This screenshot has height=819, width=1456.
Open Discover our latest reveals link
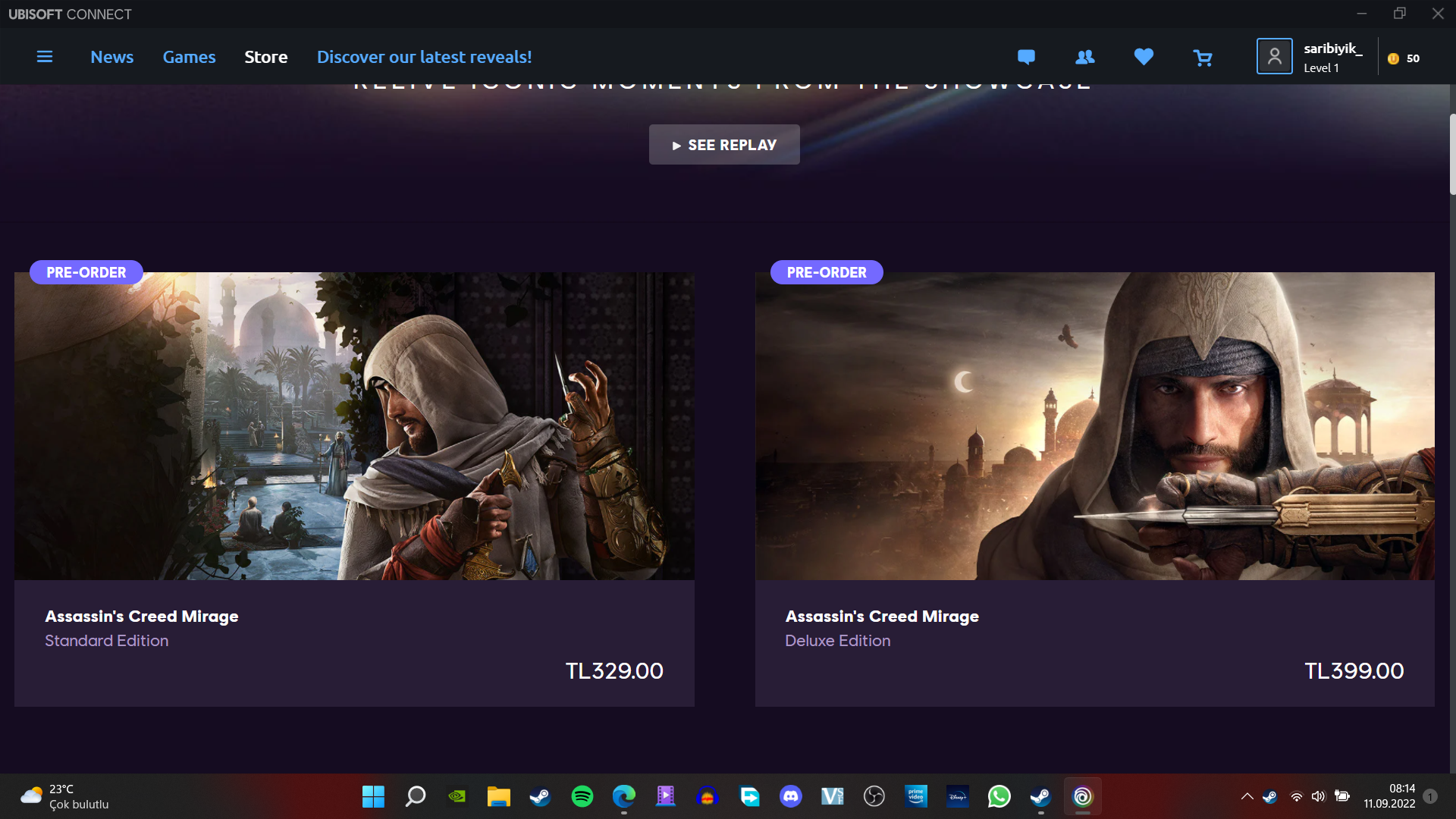click(x=424, y=57)
